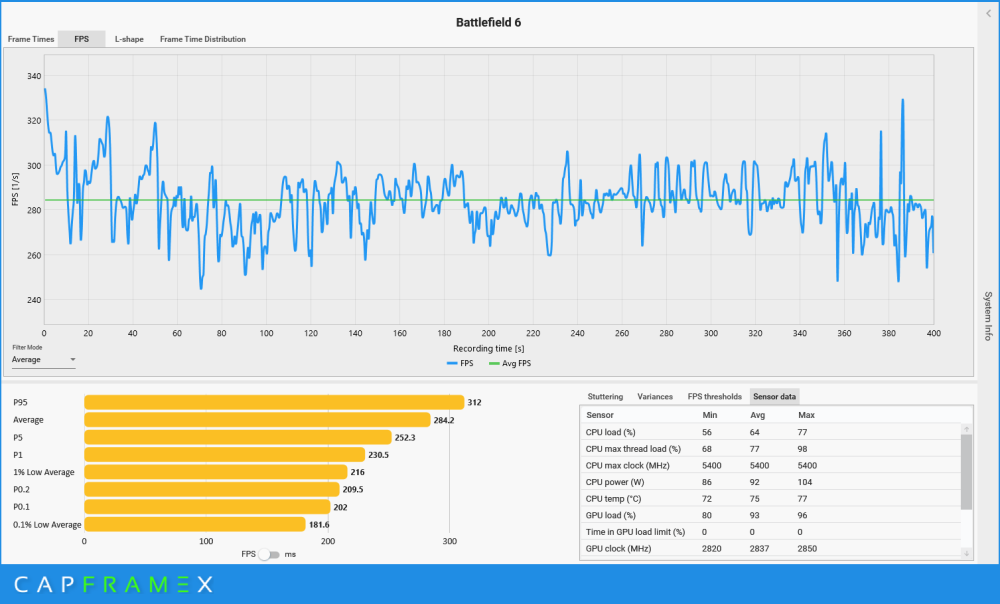Select the Stuttering tab

[605, 396]
